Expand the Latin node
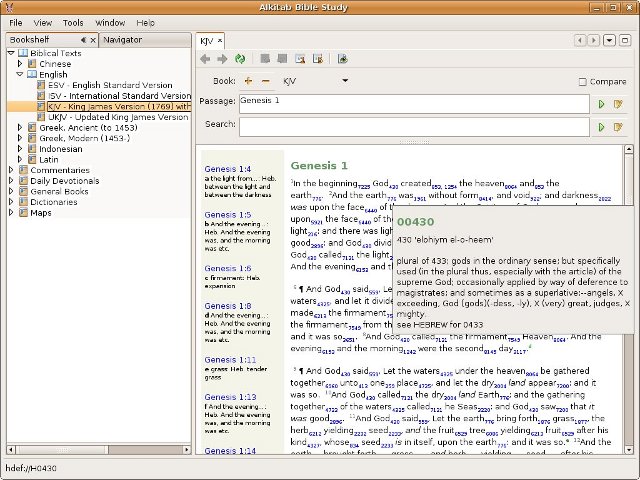640x480 pixels. (x=20, y=159)
